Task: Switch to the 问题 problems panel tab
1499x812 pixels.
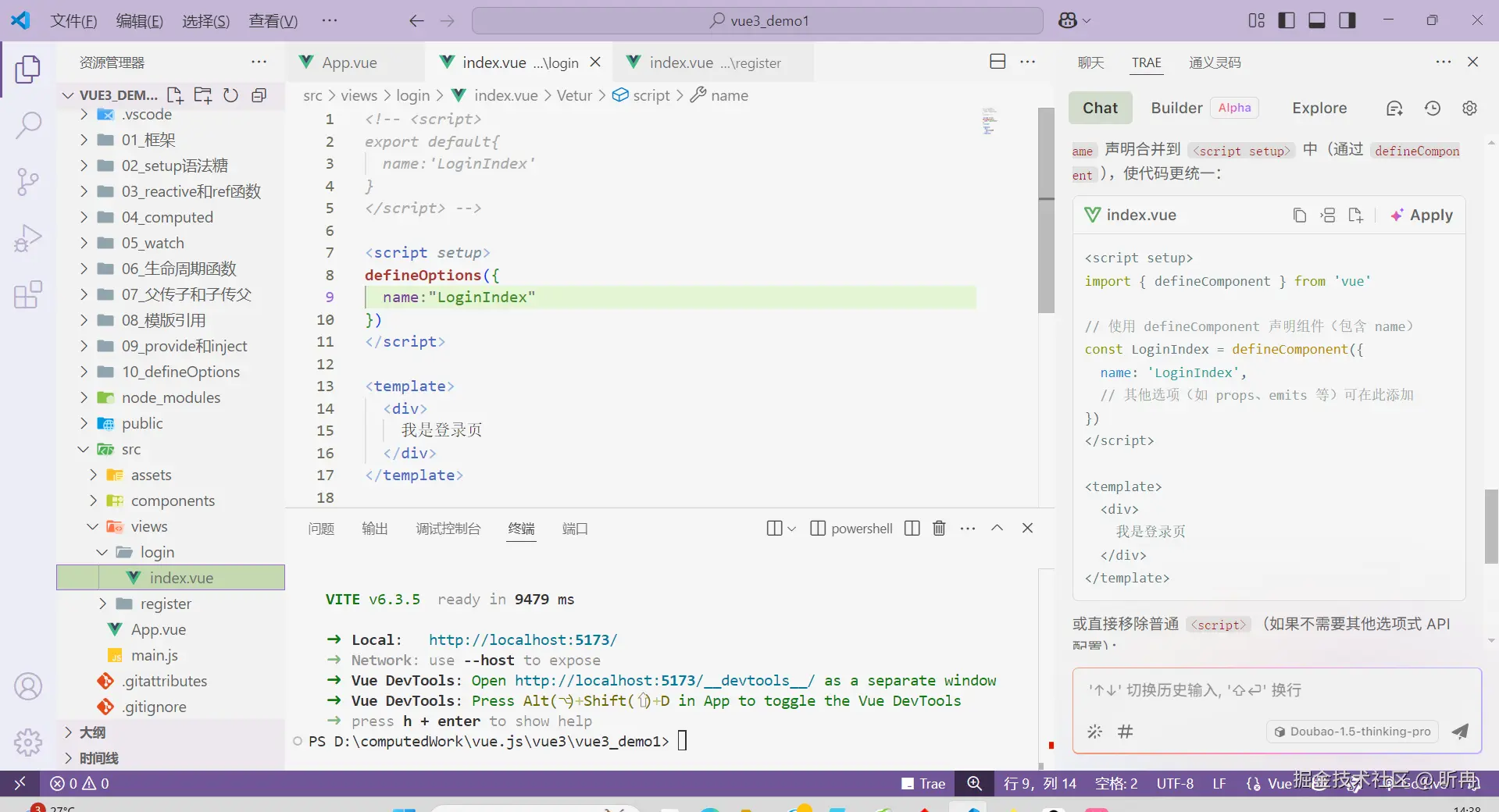Action: click(x=321, y=529)
